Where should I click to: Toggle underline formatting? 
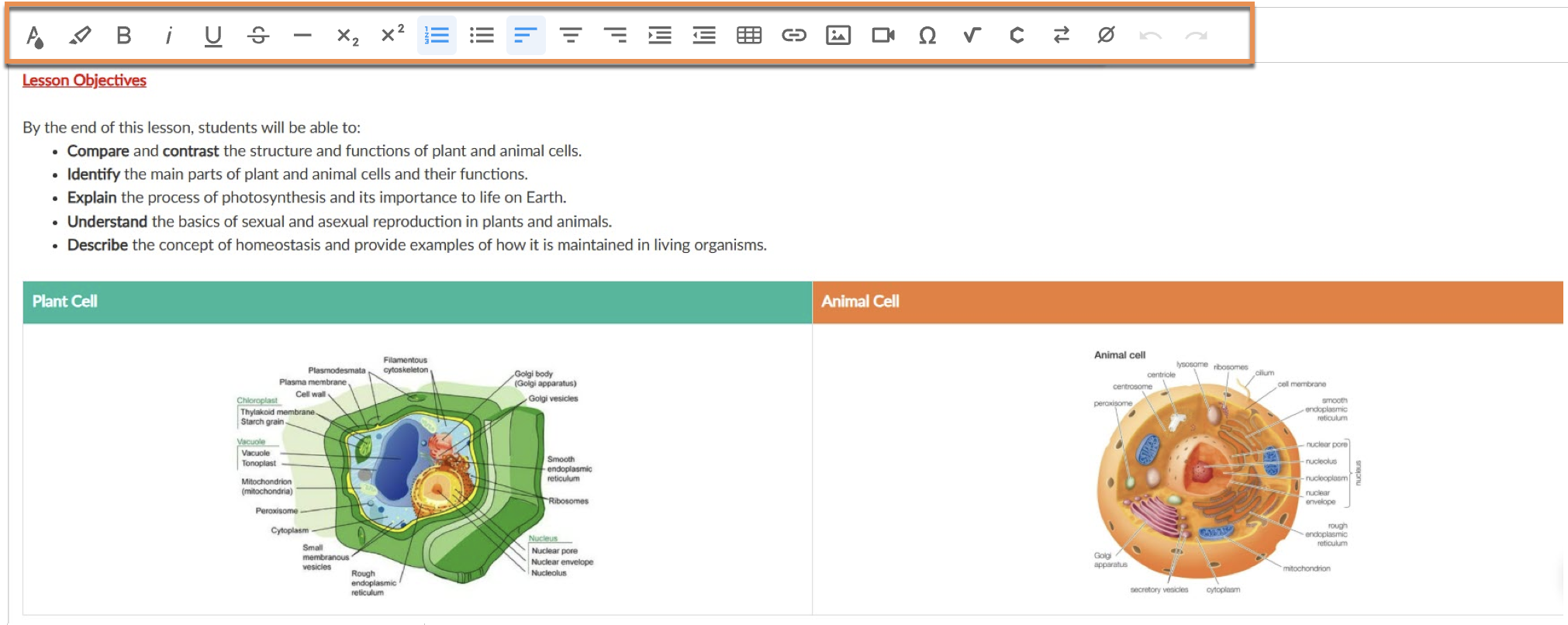coord(212,36)
